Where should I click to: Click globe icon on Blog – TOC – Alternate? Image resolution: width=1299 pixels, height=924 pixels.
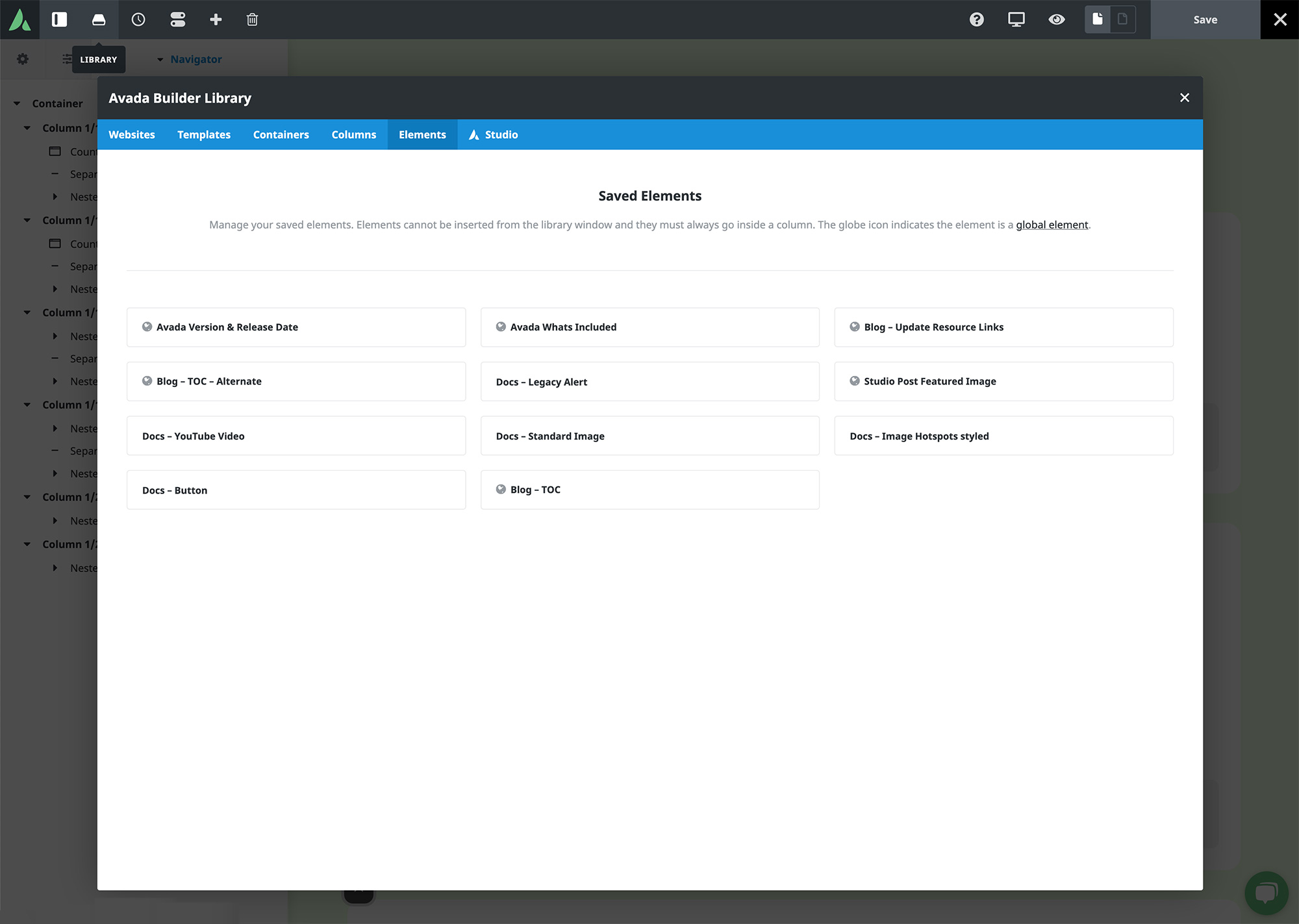click(x=147, y=381)
